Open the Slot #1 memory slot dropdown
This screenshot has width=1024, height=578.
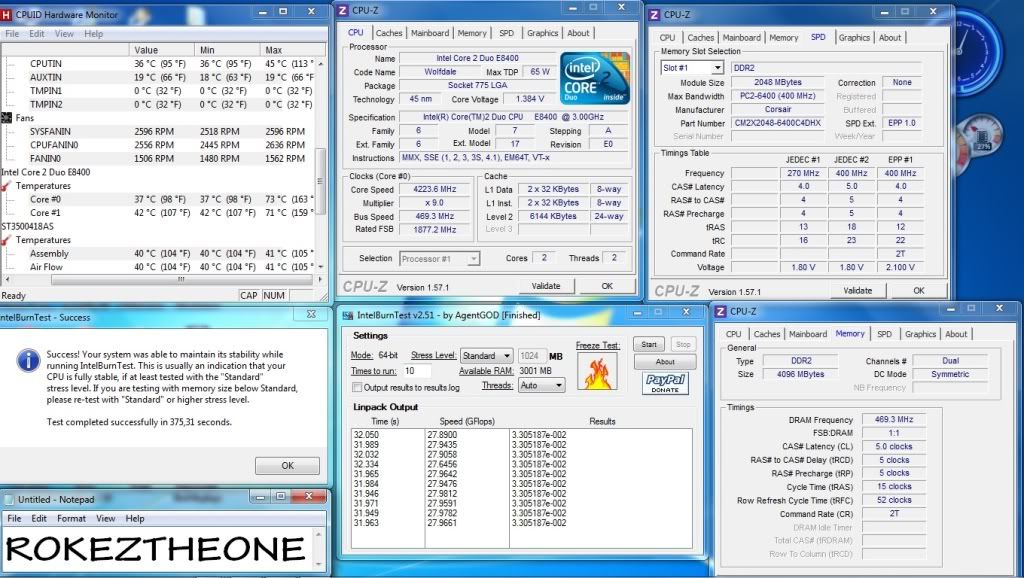pos(692,68)
